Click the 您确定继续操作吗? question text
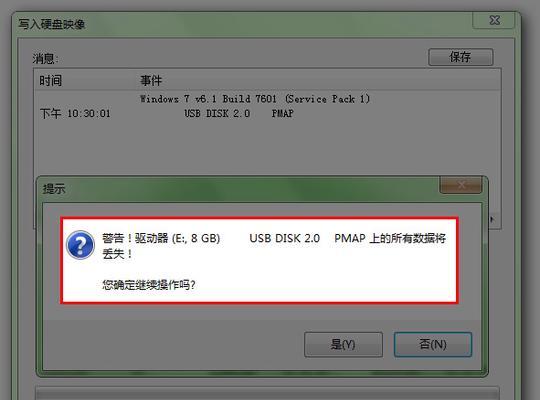Image resolution: width=540 pixels, height=400 pixels. [x=149, y=285]
